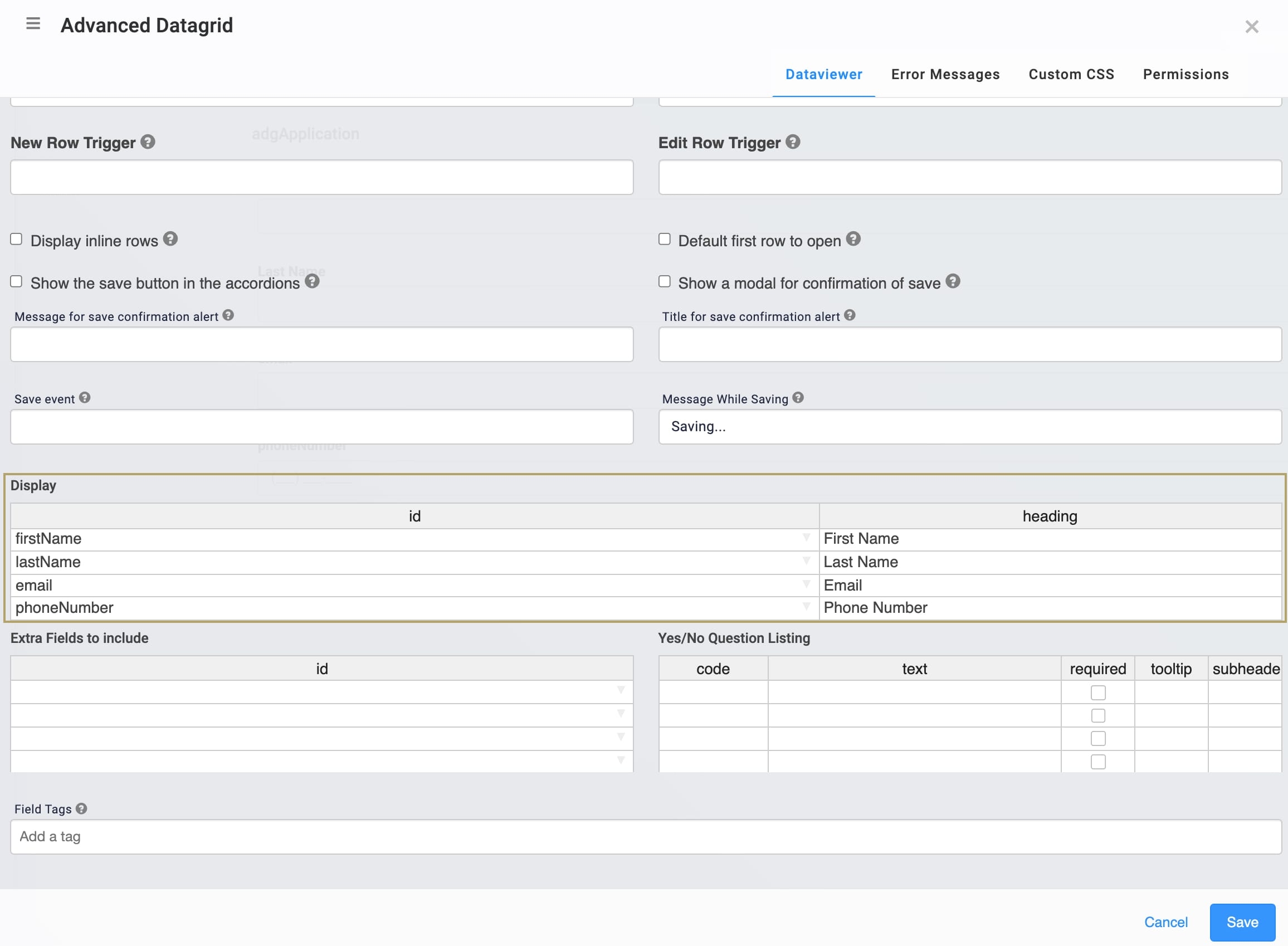Check required box in first Yes/No question row
1288x946 pixels.
pos(1097,693)
